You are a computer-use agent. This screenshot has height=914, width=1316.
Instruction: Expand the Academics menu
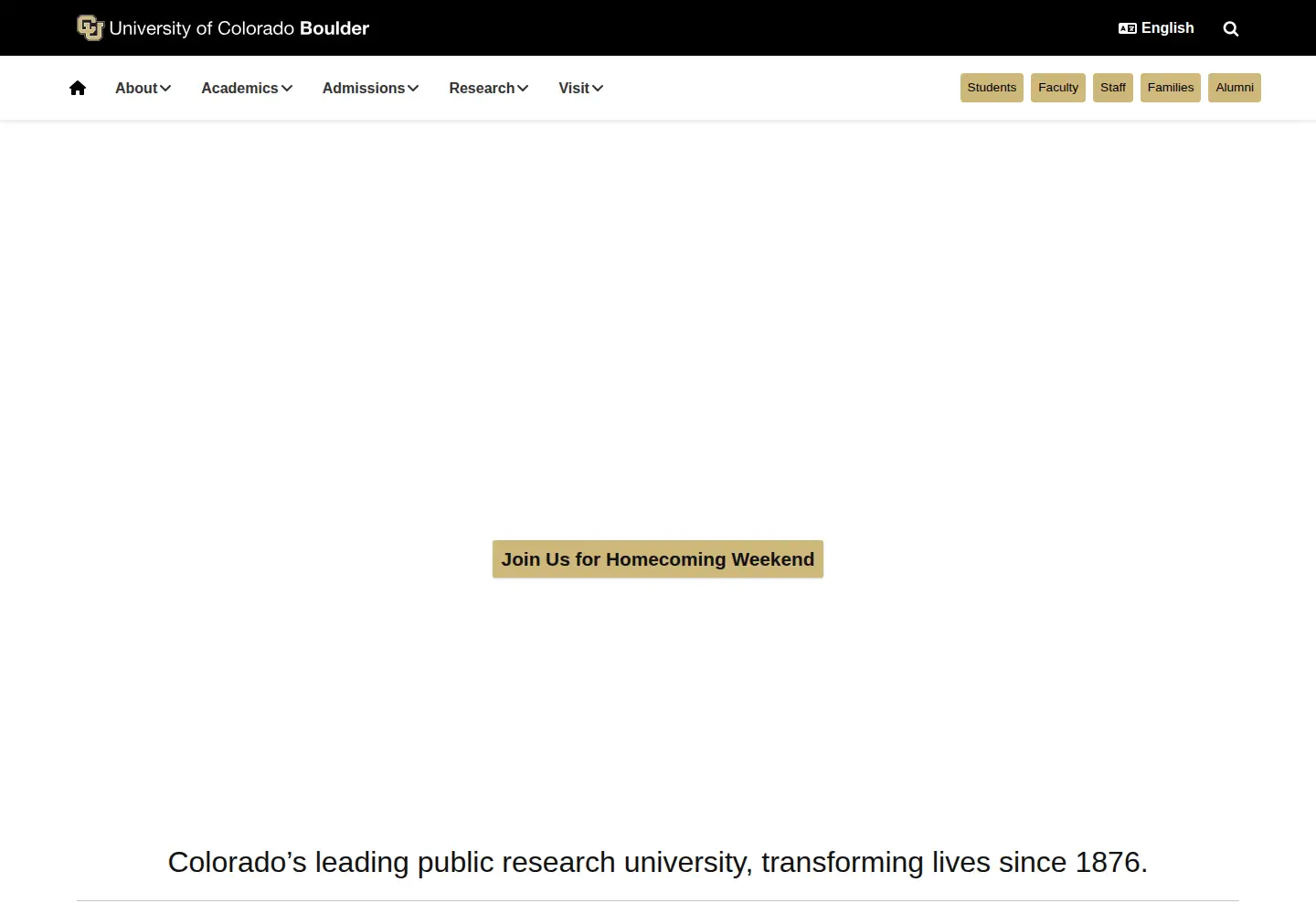click(x=247, y=88)
